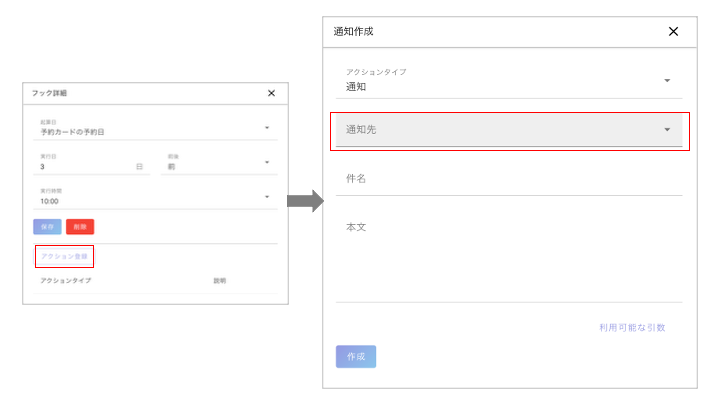Viewport: 720px width, 405px height.
Task: Expand the アクションタイプ dropdown arrow
Action: [667, 80]
